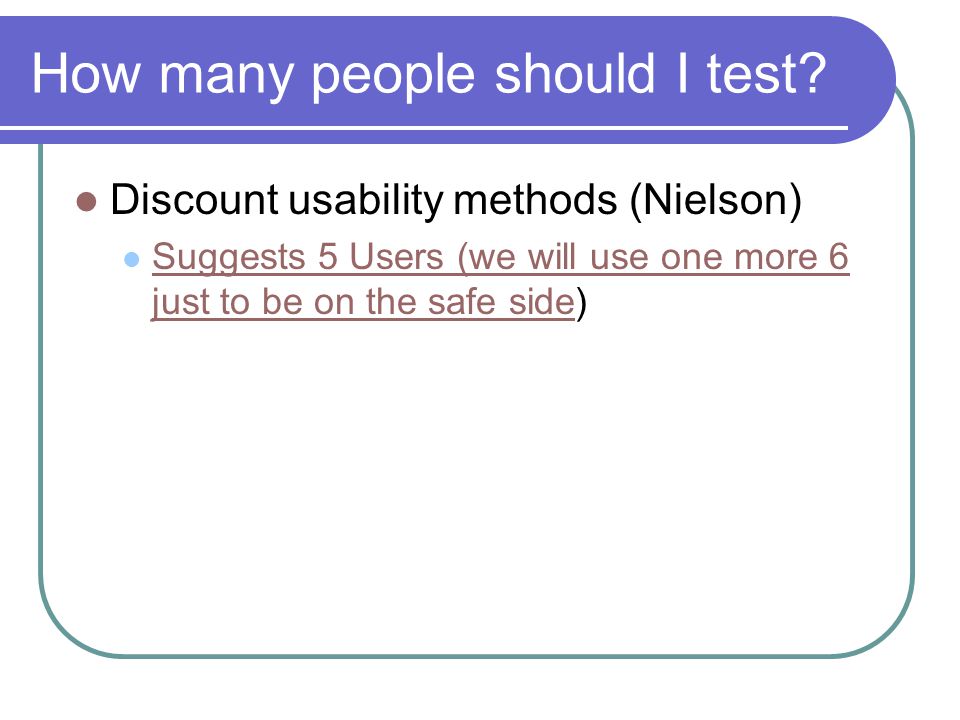The height and width of the screenshot is (720, 960).
Task: Click the word "Nielson" in parentheses
Action: tap(715, 200)
